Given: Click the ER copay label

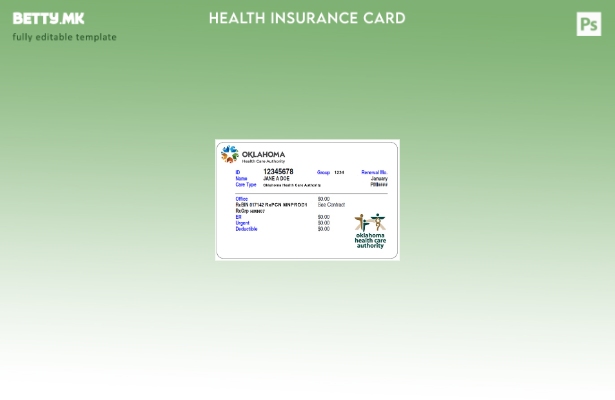Looking at the screenshot, I should tap(238, 217).
